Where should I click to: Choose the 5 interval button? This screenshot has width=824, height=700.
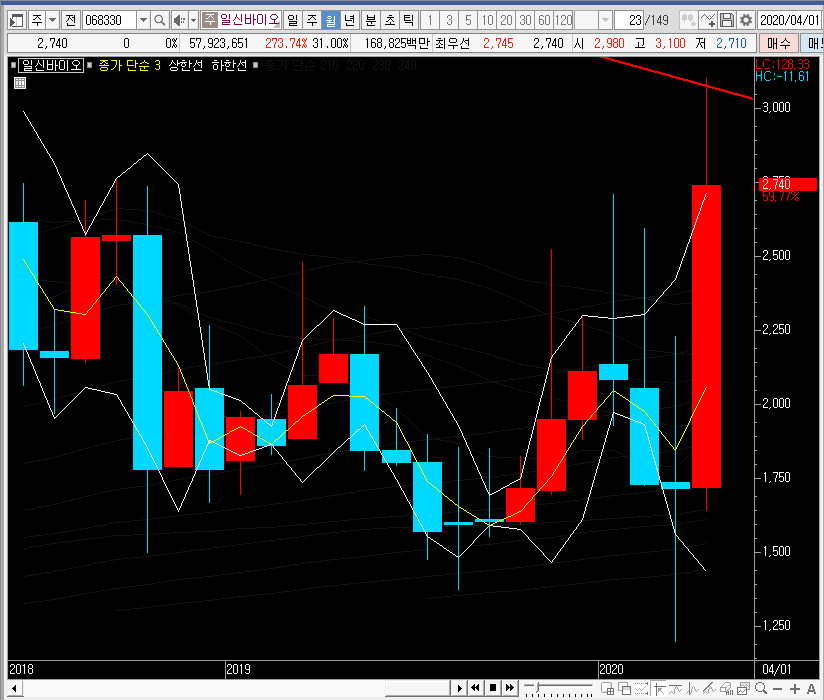pos(468,20)
